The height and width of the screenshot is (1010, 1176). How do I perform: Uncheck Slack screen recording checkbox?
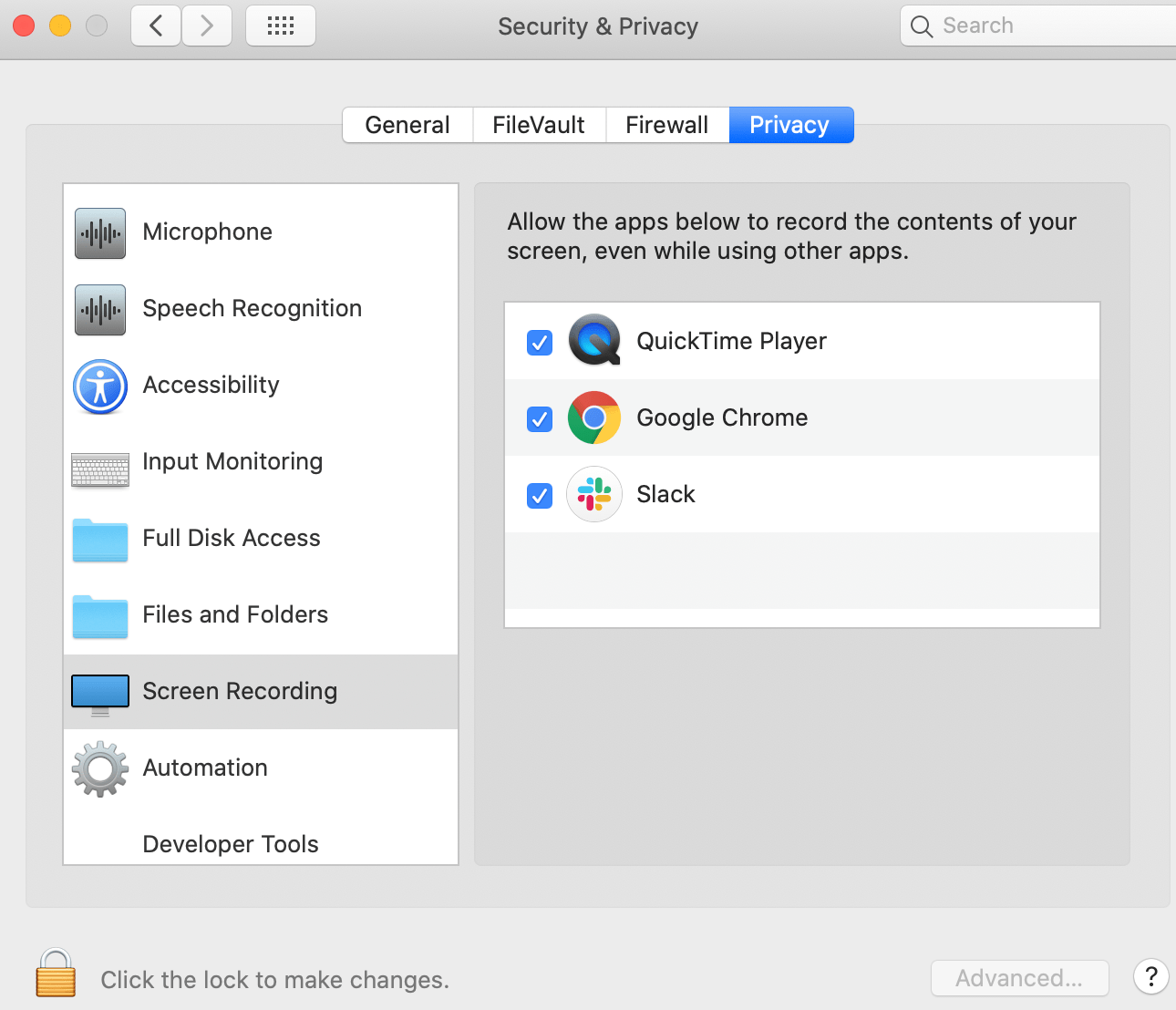click(540, 496)
